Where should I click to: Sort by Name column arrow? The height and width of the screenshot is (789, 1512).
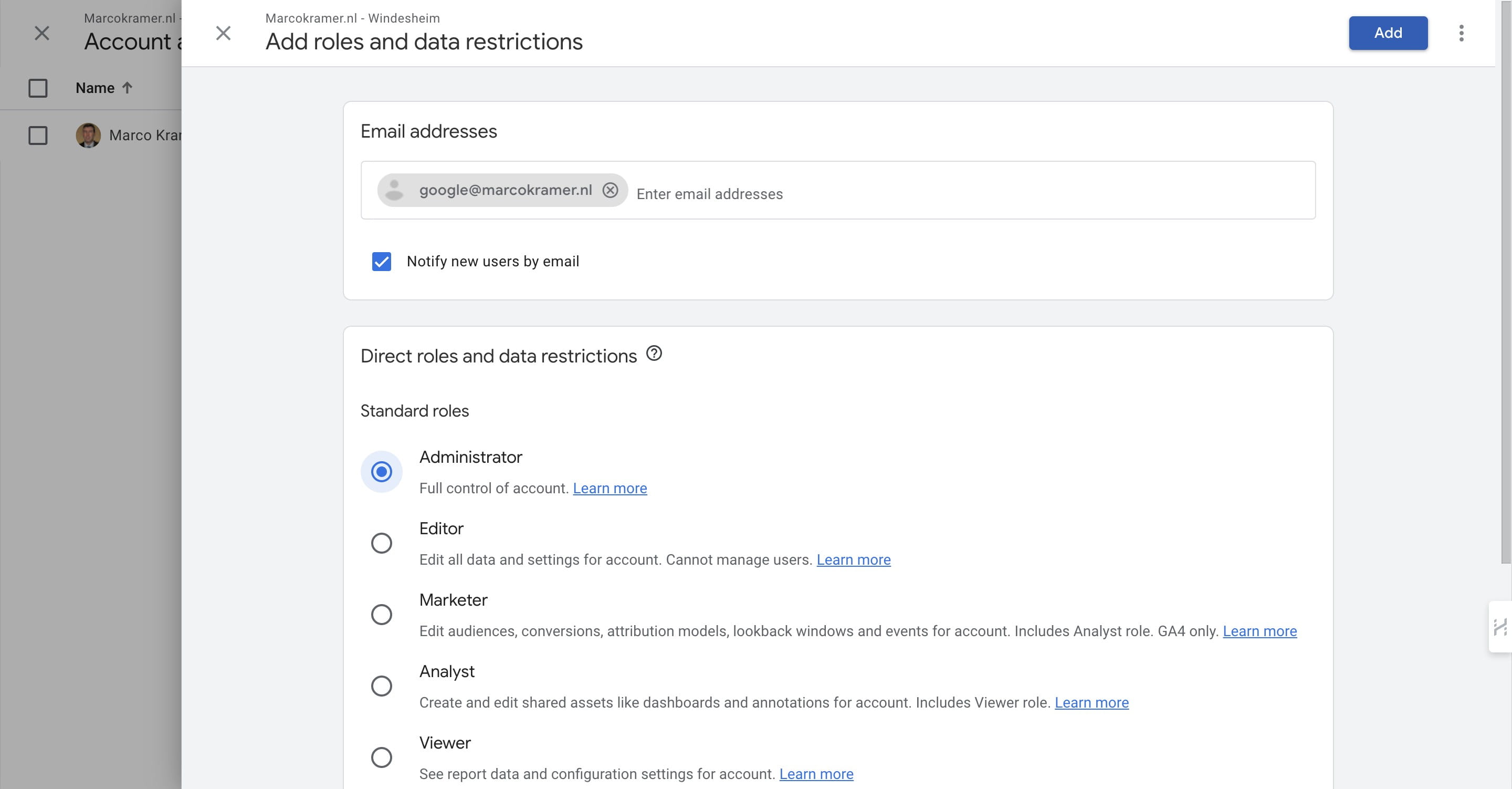coord(128,88)
